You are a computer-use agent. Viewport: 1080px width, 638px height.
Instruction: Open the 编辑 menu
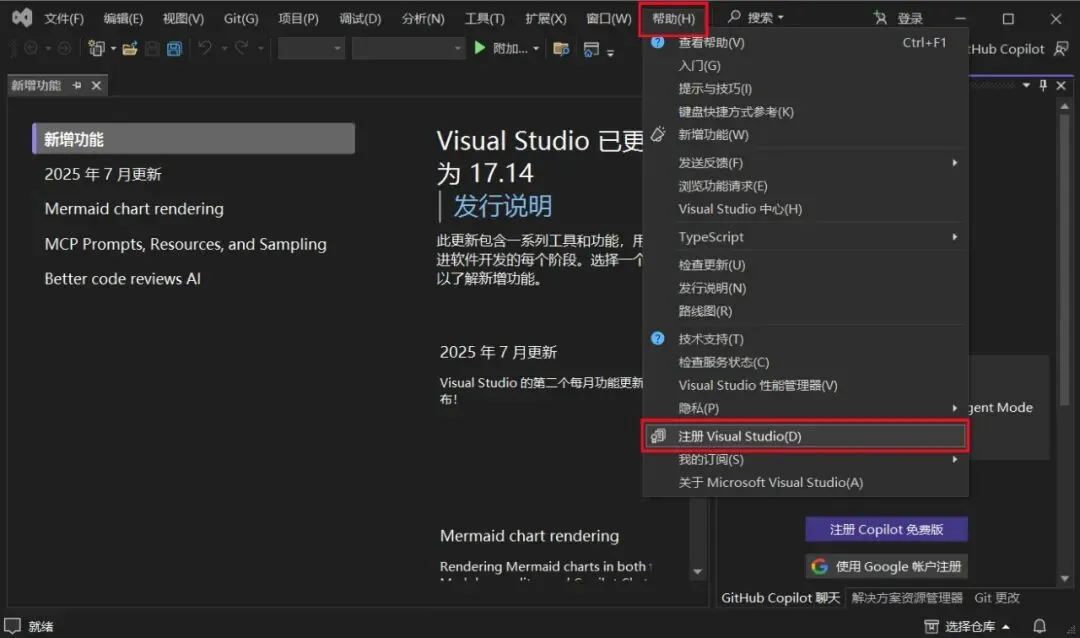coord(123,19)
